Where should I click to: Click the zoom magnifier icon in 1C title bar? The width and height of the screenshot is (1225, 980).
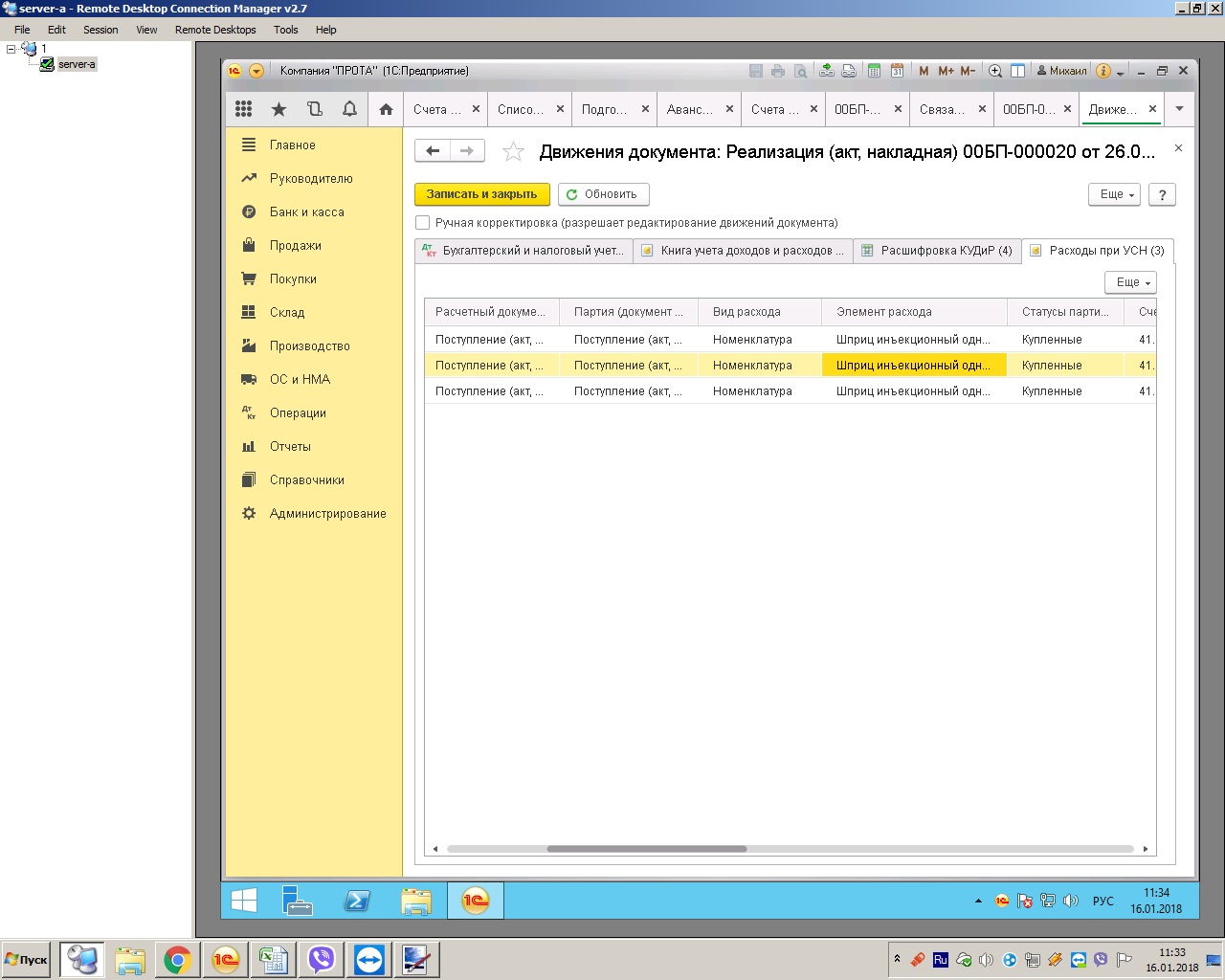pos(995,71)
